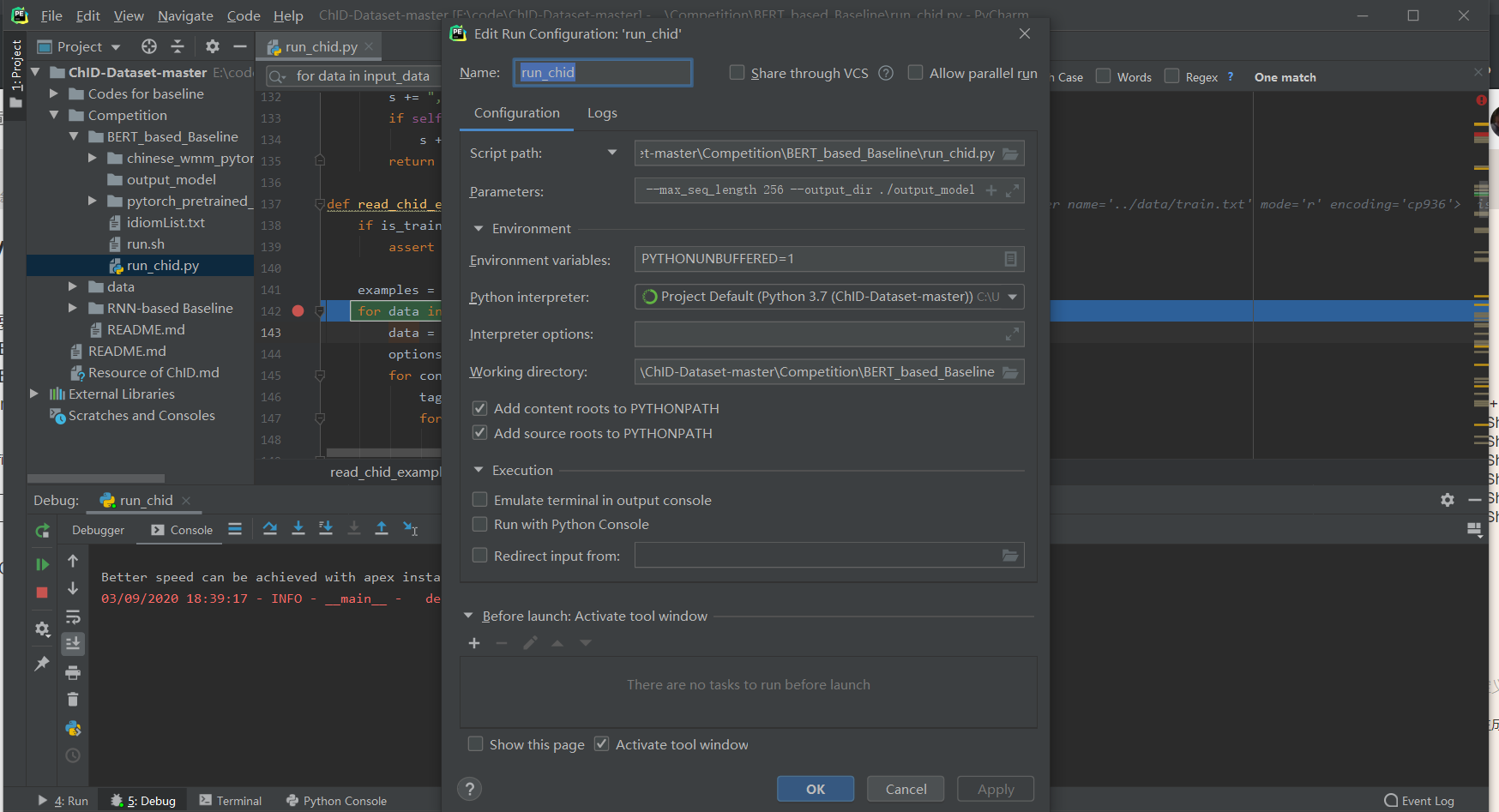Open debug settings gear in left strip
The height and width of the screenshot is (812, 1499).
click(x=42, y=629)
